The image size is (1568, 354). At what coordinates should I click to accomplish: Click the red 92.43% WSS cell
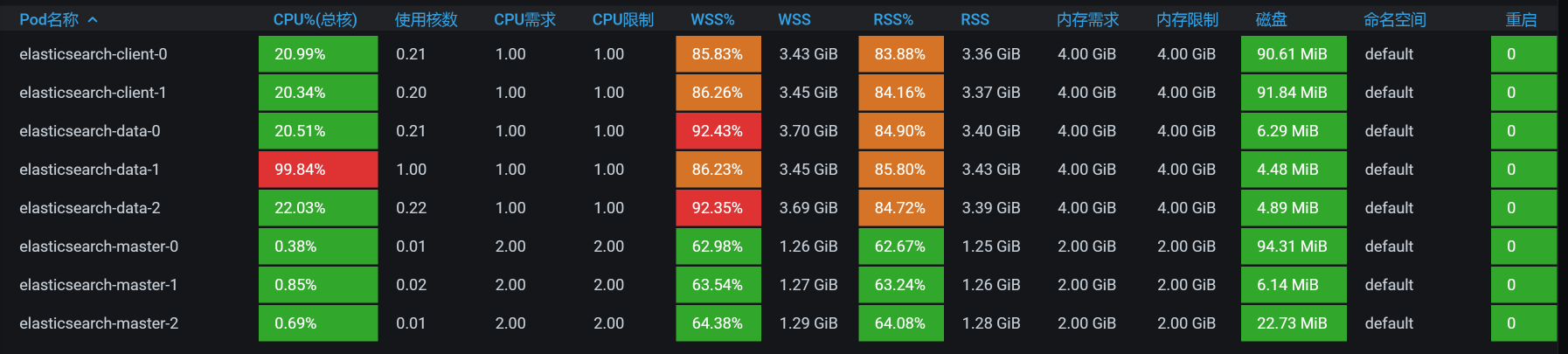(718, 131)
